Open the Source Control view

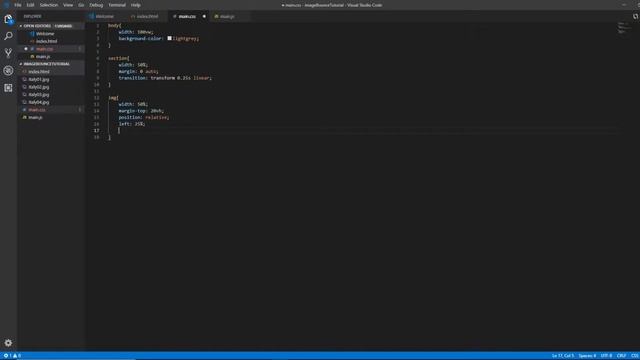click(x=8, y=53)
